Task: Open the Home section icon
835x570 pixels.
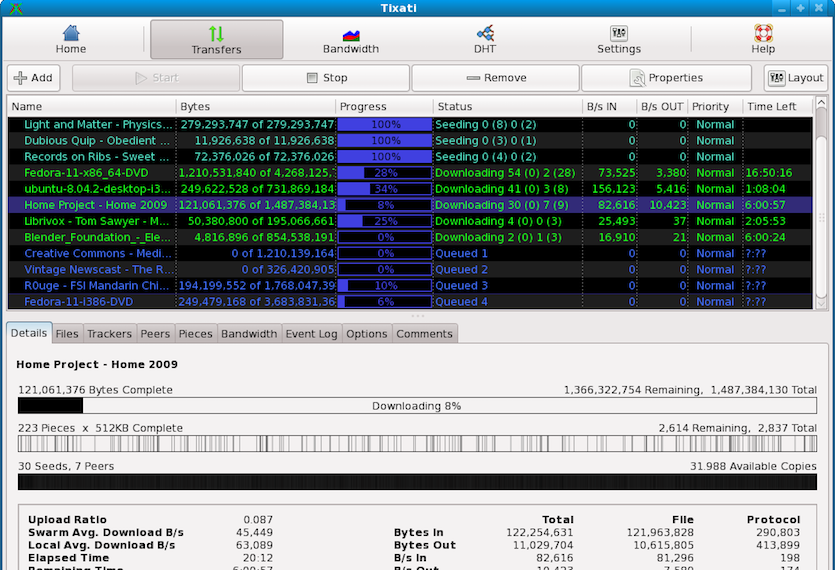Action: pyautogui.click(x=71, y=39)
